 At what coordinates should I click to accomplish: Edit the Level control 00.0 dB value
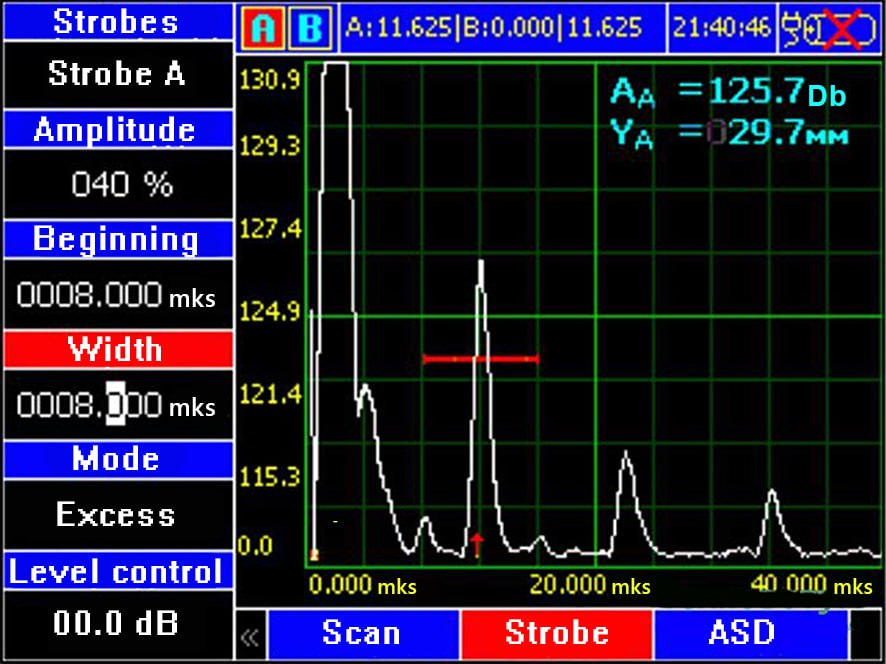(116, 624)
